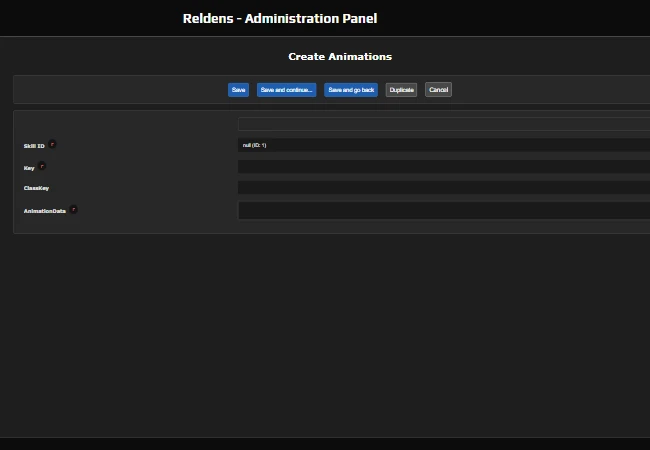
Task: Click the ClassKey label text
Action: click(x=36, y=188)
